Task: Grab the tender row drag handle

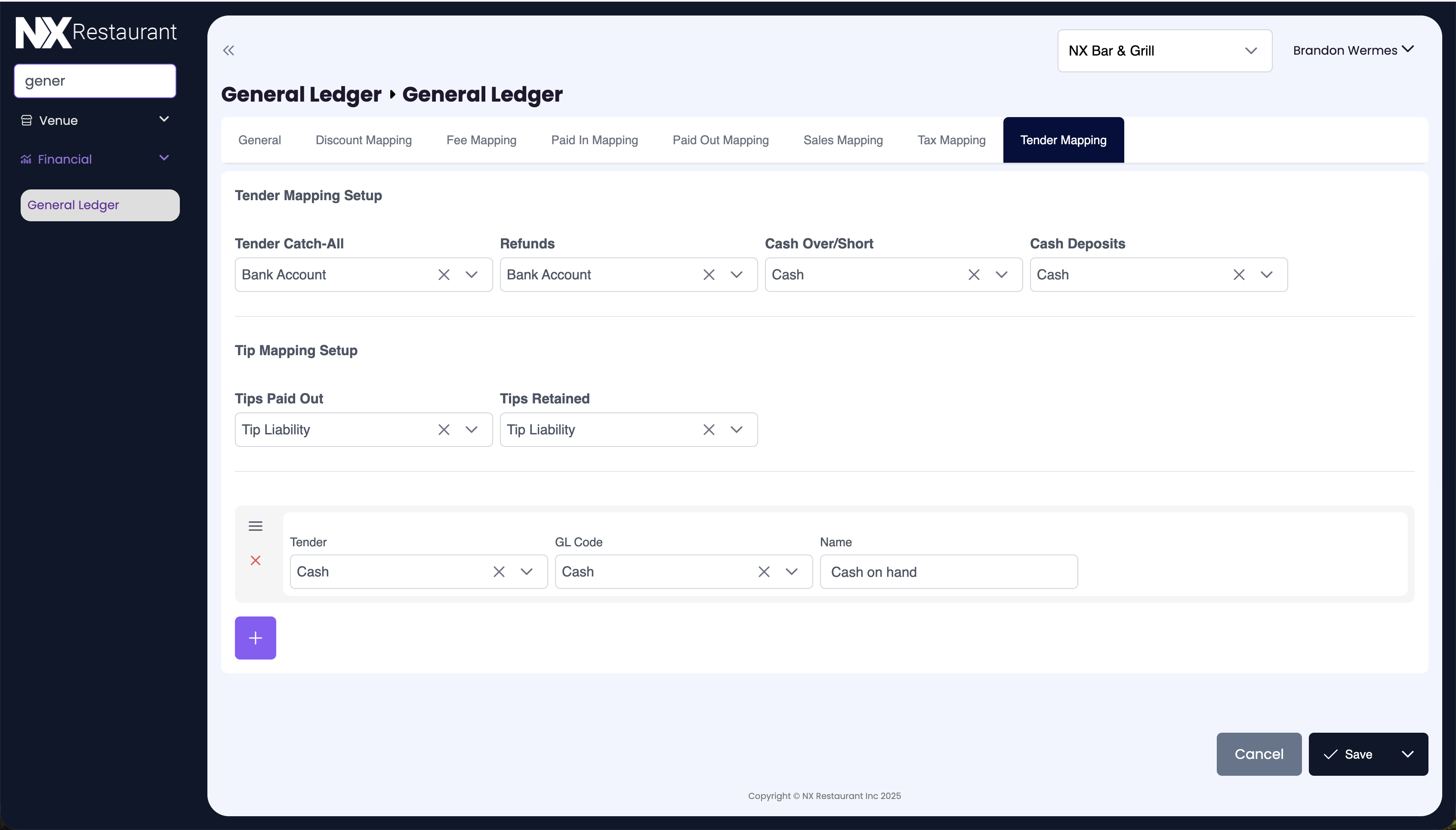Action: pos(255,526)
